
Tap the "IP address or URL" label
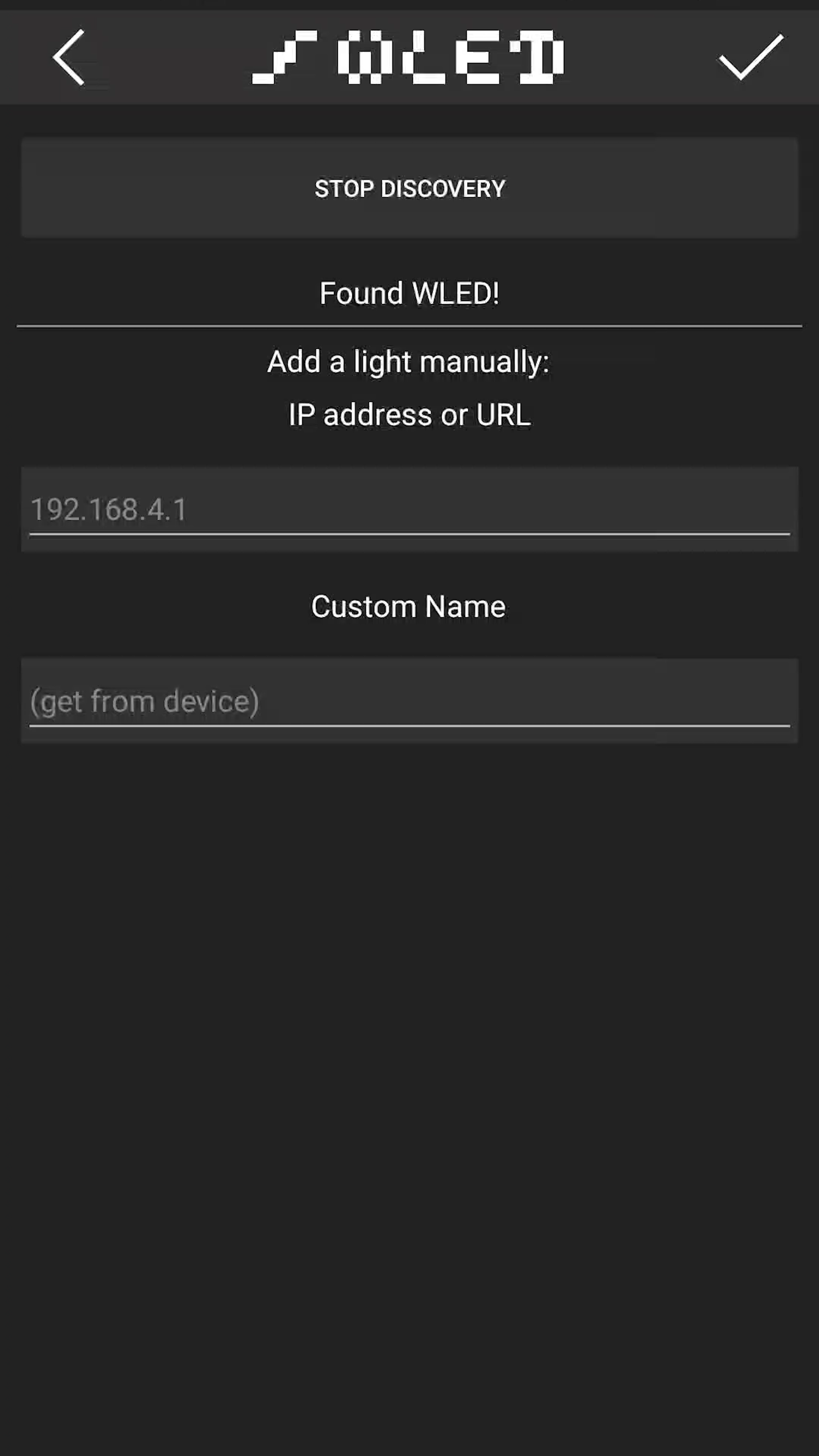coord(409,415)
